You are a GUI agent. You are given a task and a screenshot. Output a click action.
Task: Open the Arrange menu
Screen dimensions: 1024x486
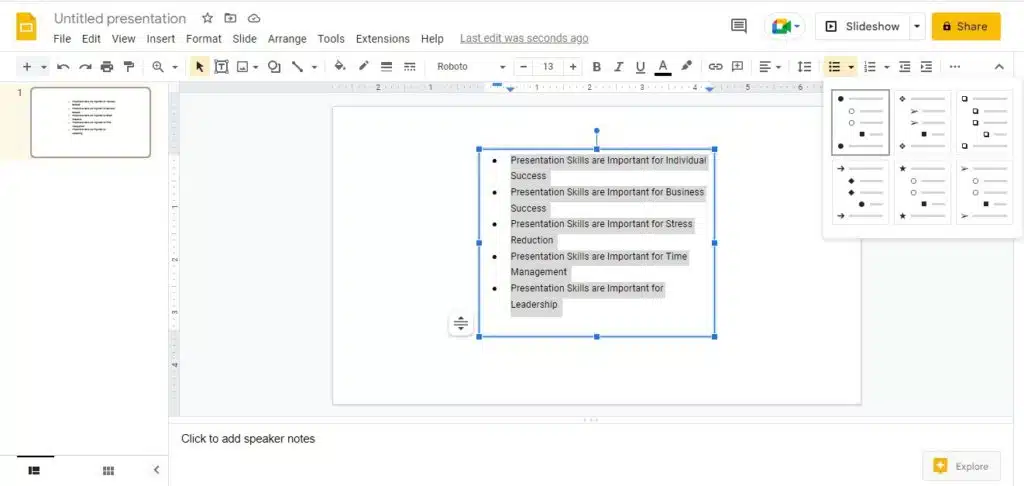(x=288, y=39)
